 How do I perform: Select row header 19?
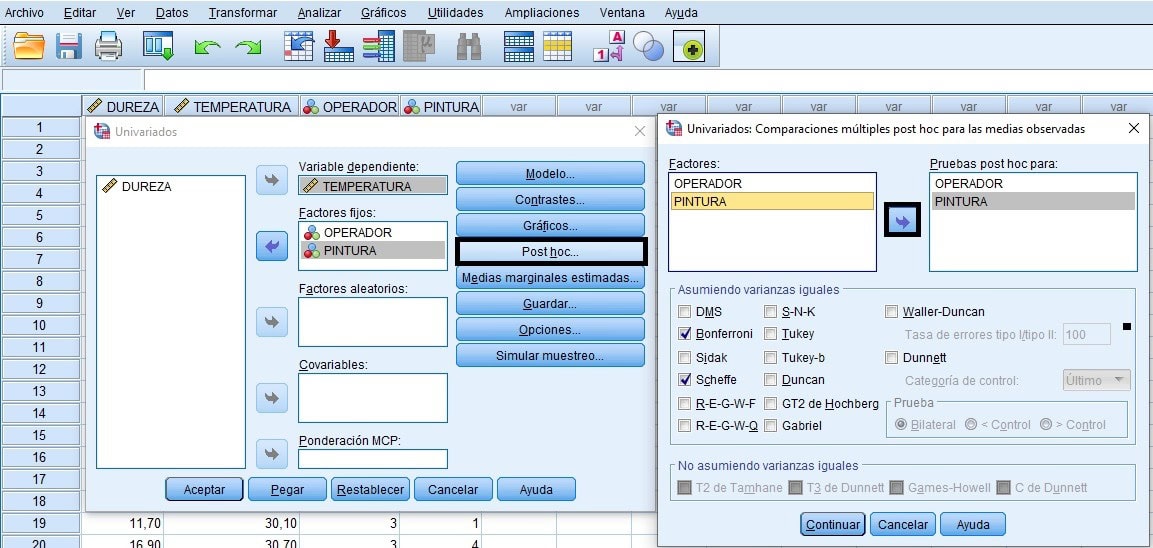(x=40, y=523)
